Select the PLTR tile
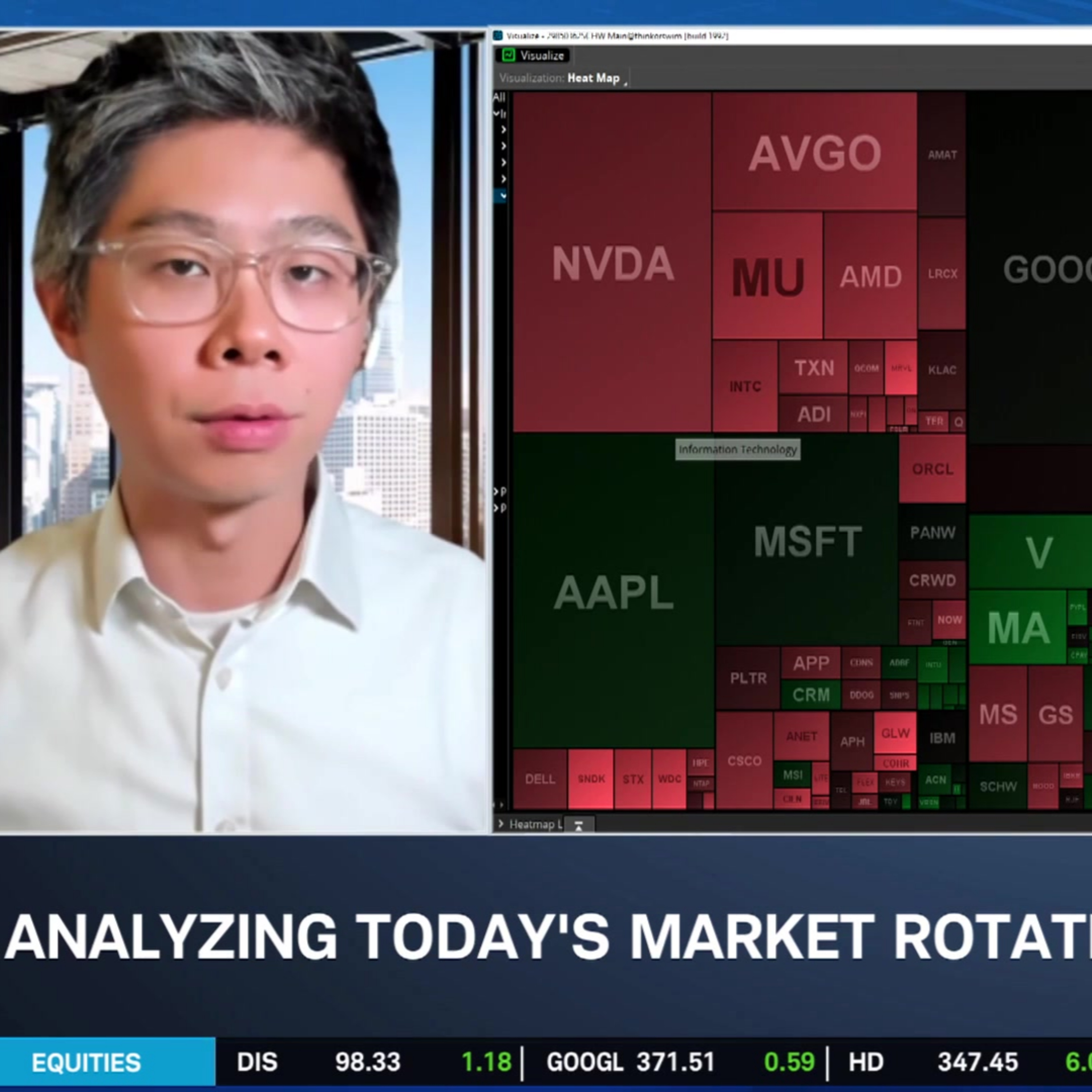 pyautogui.click(x=748, y=678)
